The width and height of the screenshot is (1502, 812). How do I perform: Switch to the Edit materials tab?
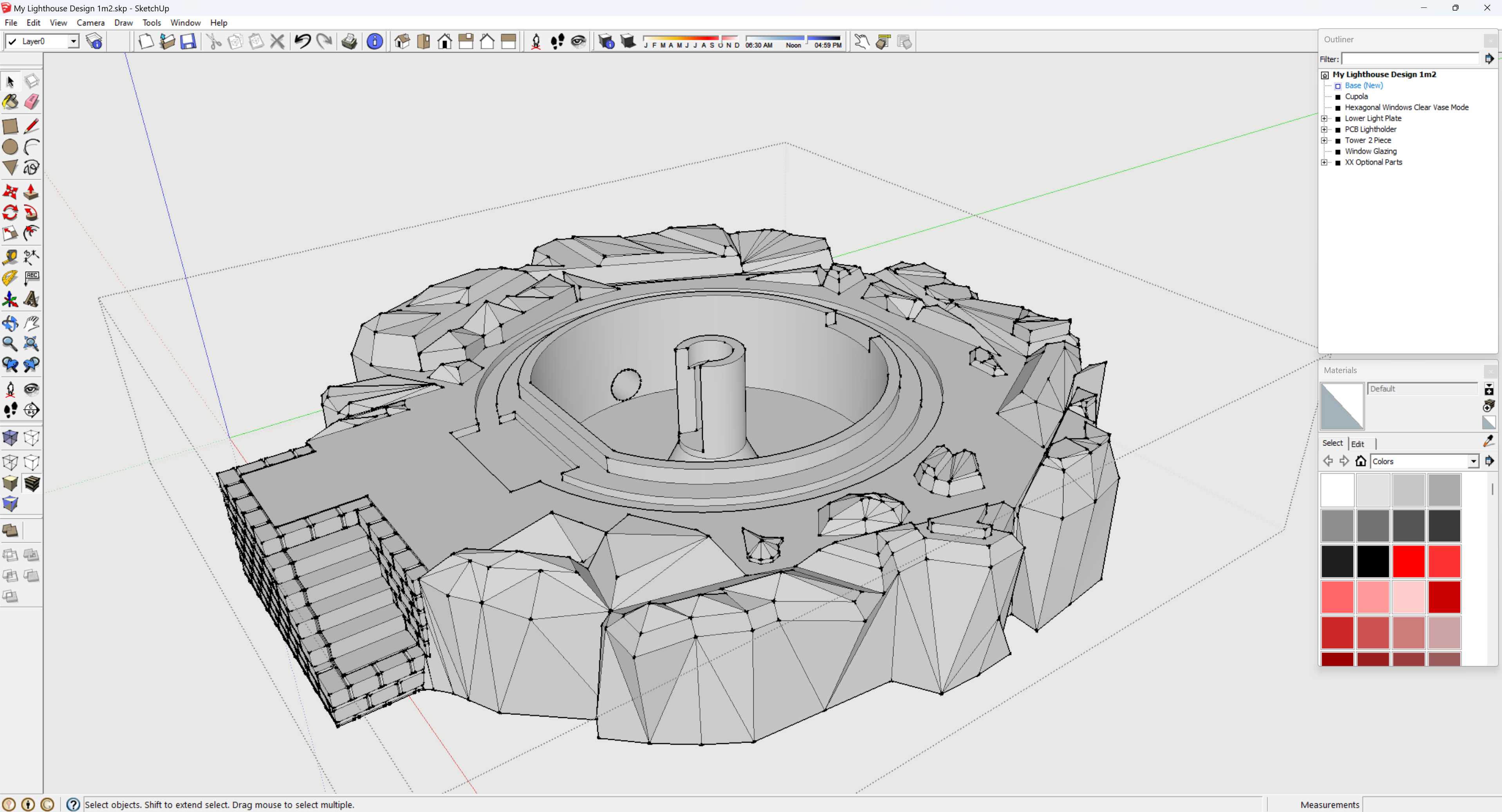coord(1358,444)
